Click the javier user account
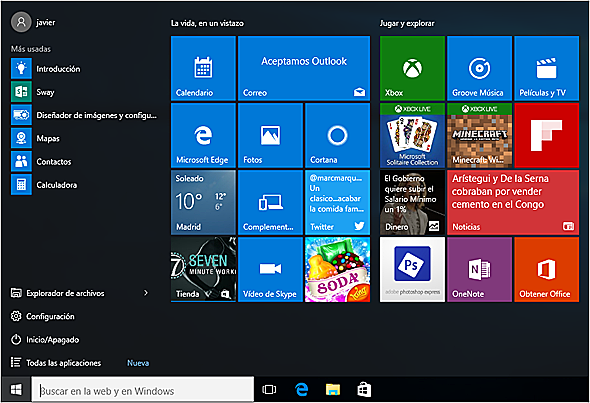 click(x=33, y=22)
